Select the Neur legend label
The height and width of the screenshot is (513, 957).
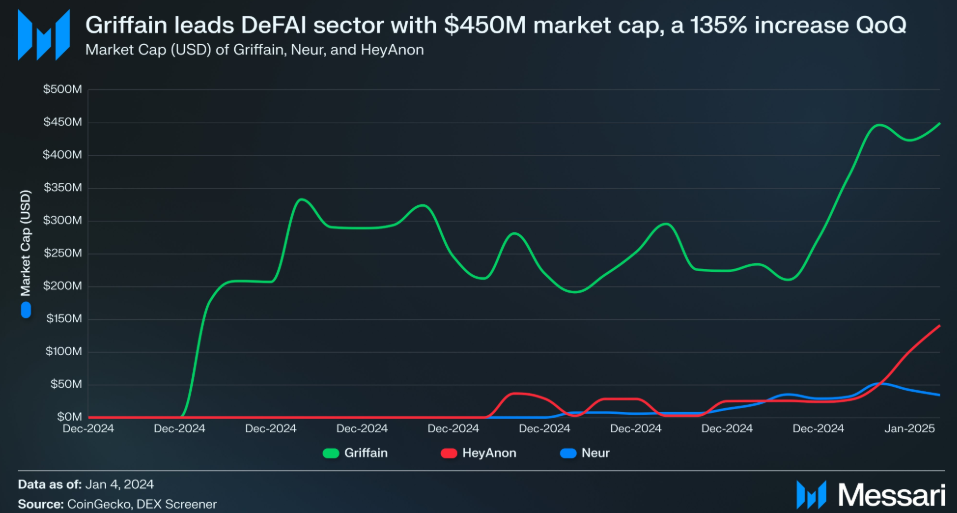pyautogui.click(x=596, y=453)
